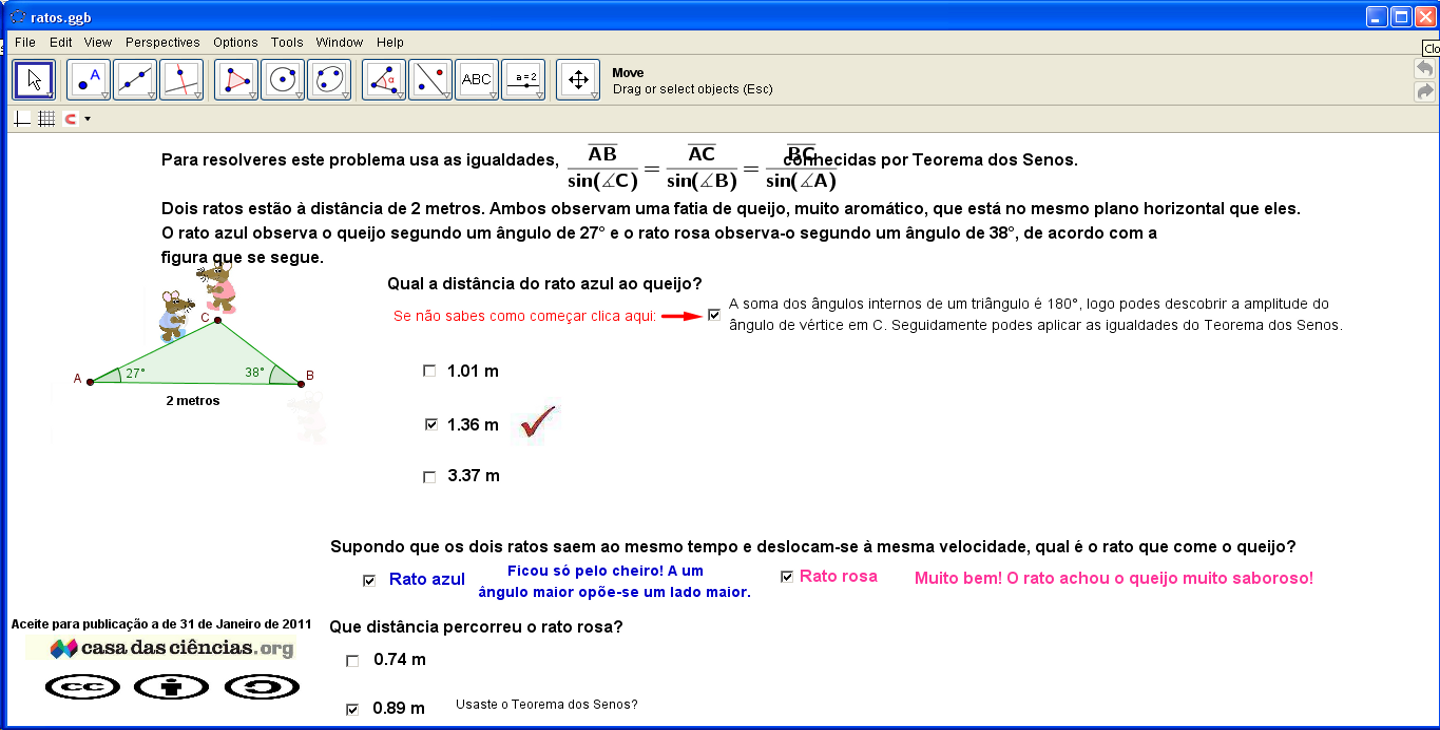Click the red "Se não sabes como começar" text
Image resolution: width=1440 pixels, height=730 pixels.
tap(525, 316)
